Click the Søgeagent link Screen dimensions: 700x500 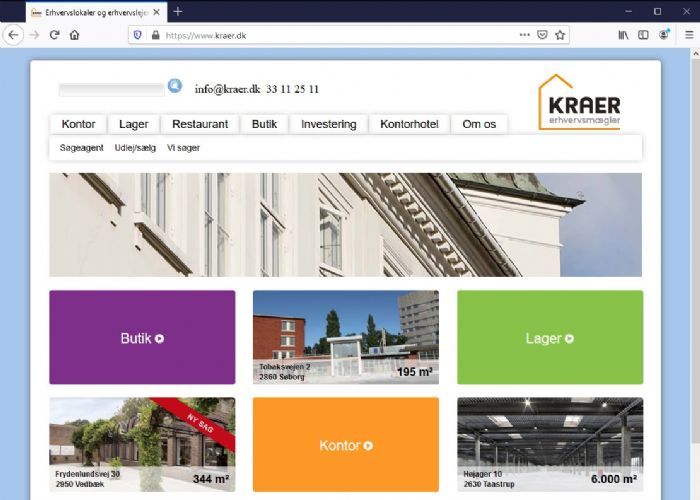click(x=82, y=148)
